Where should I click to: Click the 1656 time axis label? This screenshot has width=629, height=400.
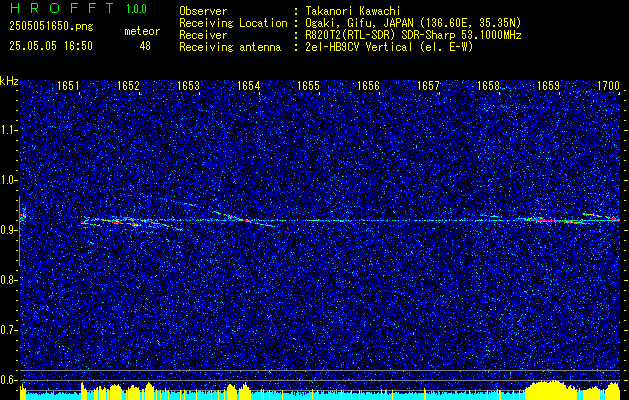[x=368, y=85]
